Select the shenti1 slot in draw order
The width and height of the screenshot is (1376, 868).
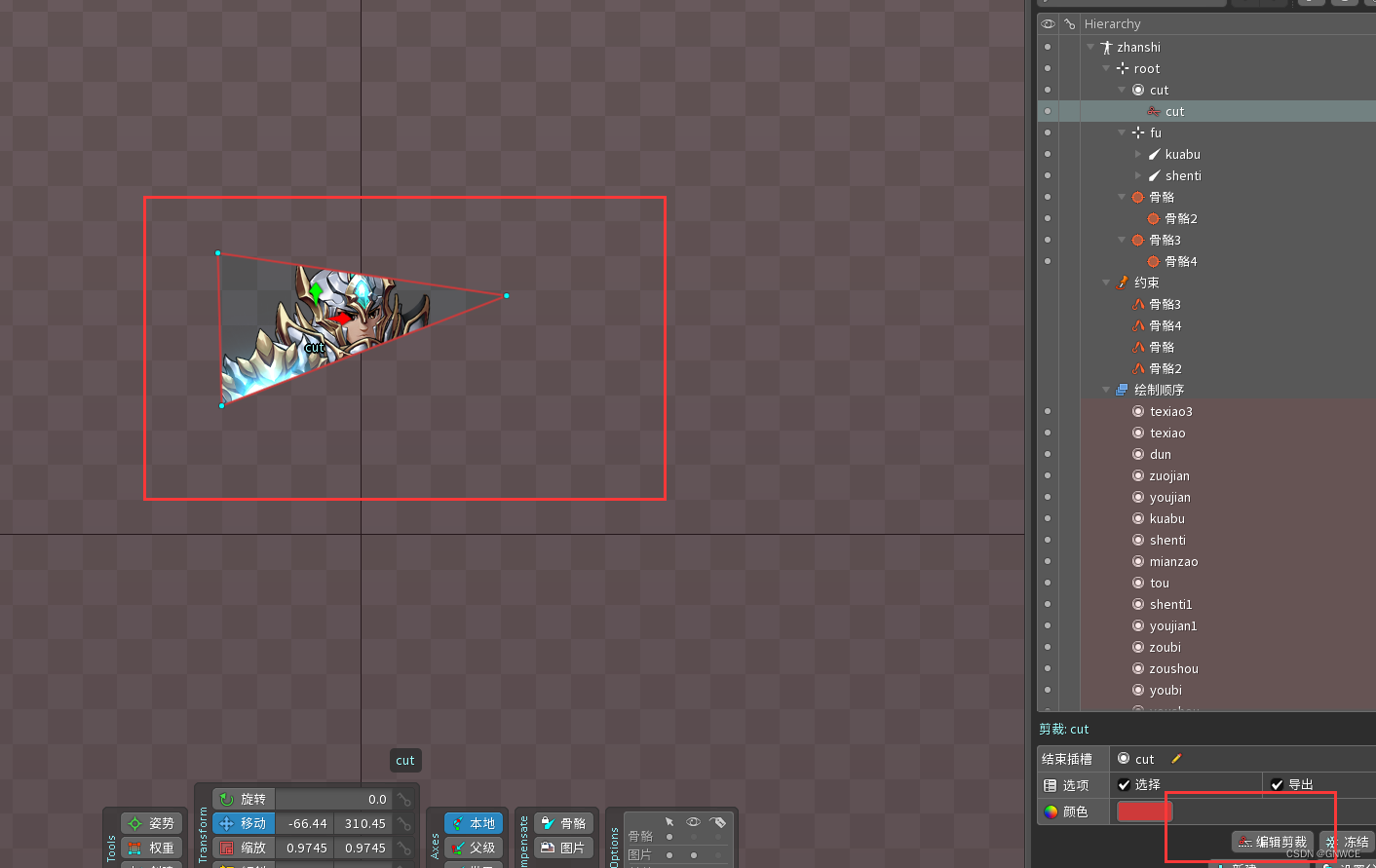[1170, 604]
